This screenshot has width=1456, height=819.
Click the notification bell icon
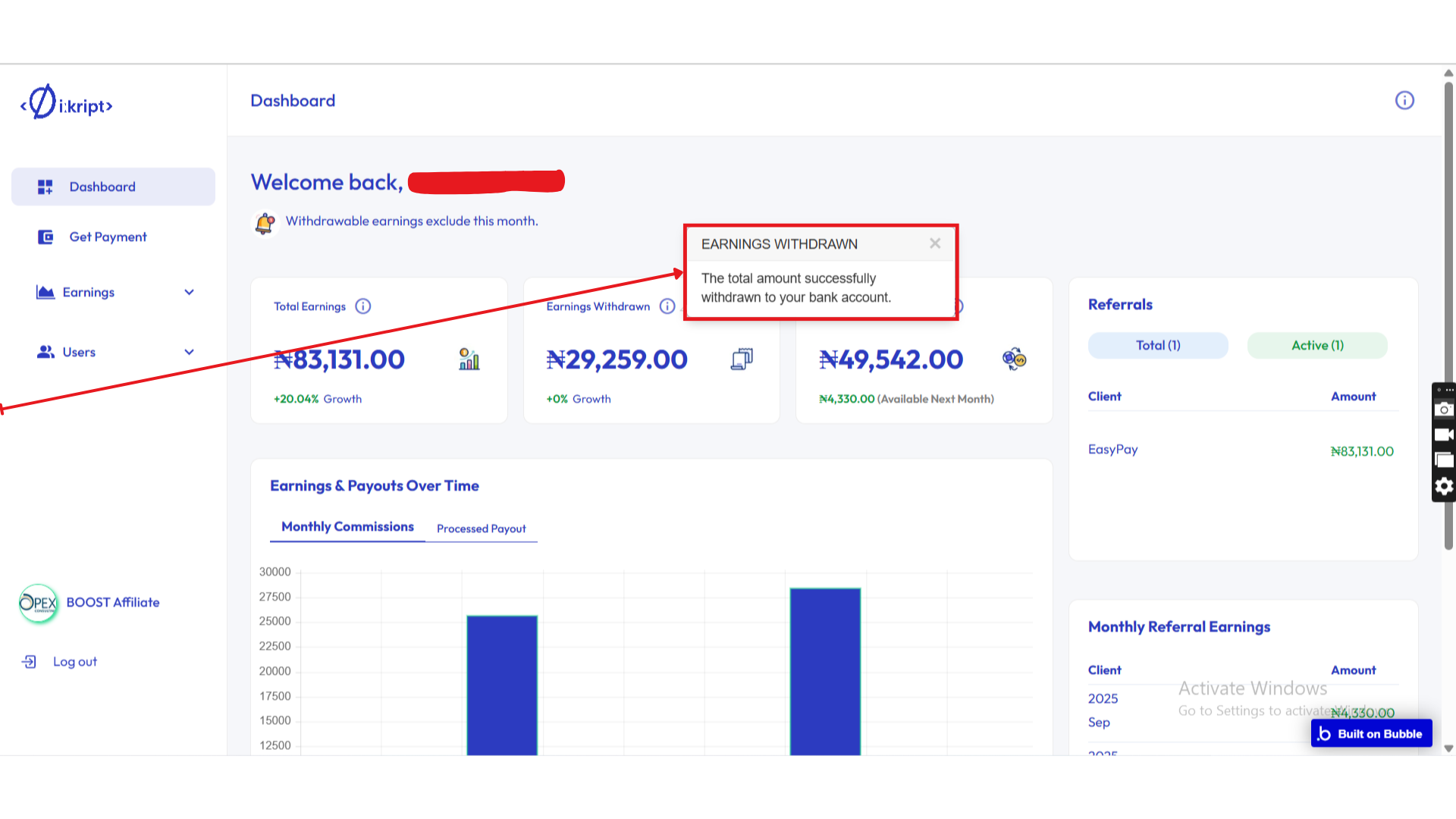pos(265,223)
